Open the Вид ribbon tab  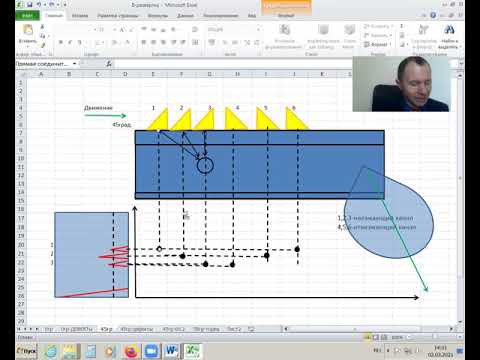point(252,16)
